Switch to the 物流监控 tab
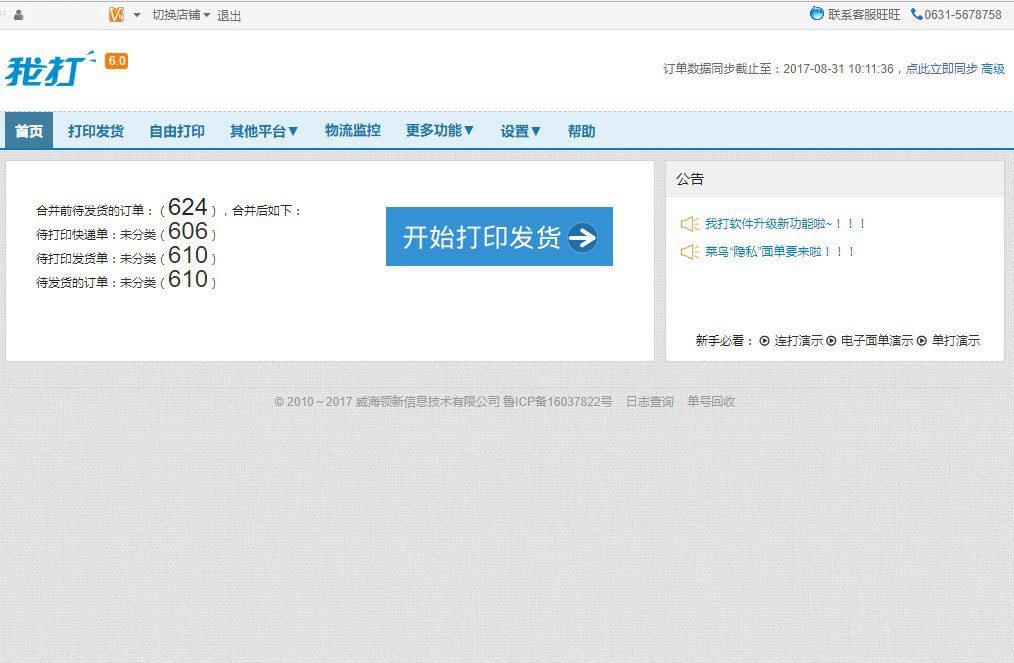The height and width of the screenshot is (663, 1014). [352, 130]
